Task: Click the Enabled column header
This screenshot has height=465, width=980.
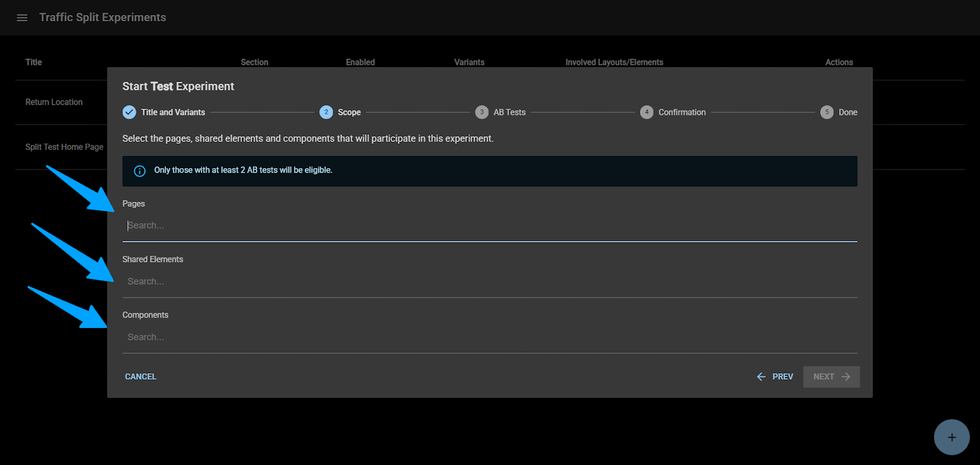Action: [x=360, y=62]
